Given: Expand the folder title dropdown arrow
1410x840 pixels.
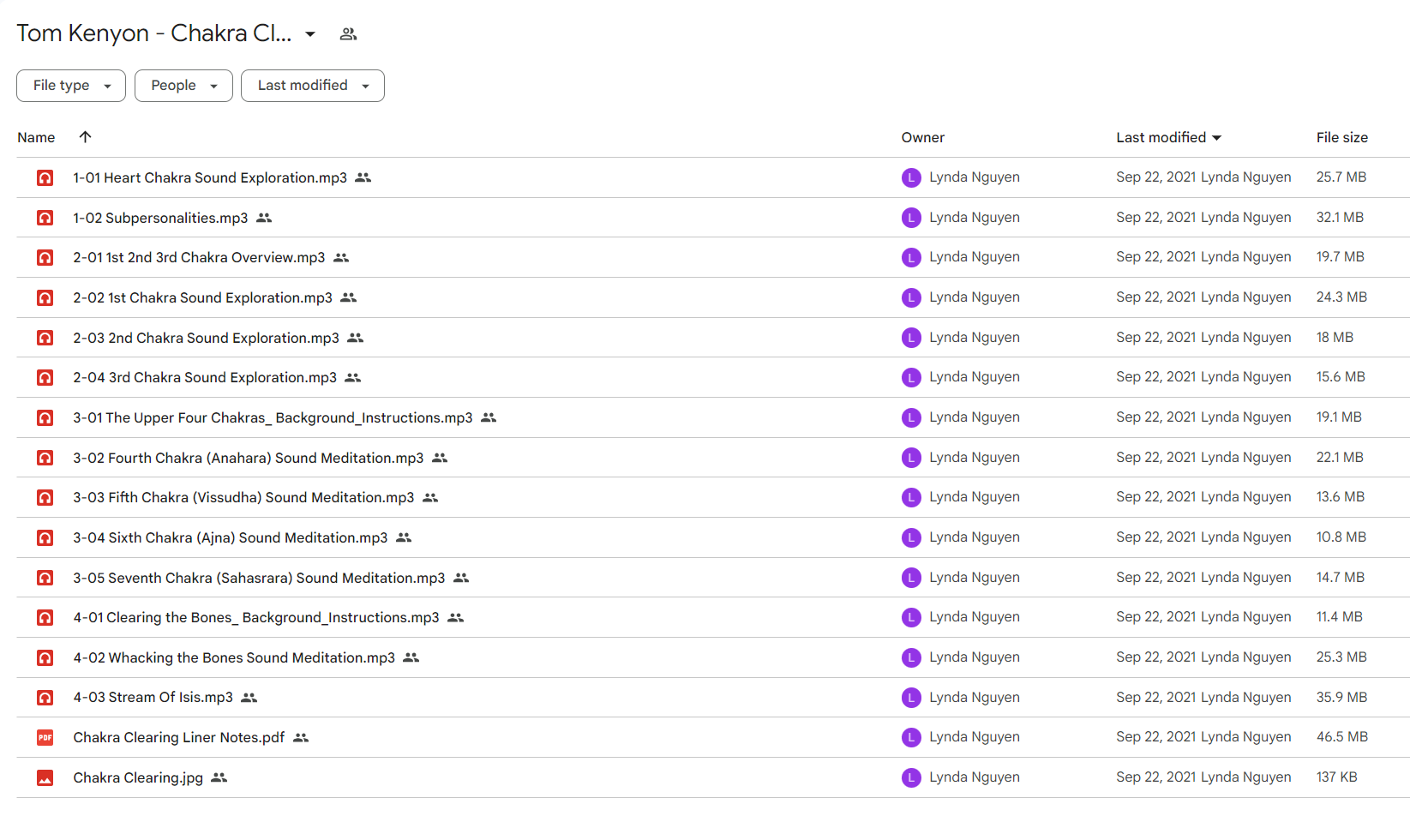Looking at the screenshot, I should pyautogui.click(x=310, y=34).
